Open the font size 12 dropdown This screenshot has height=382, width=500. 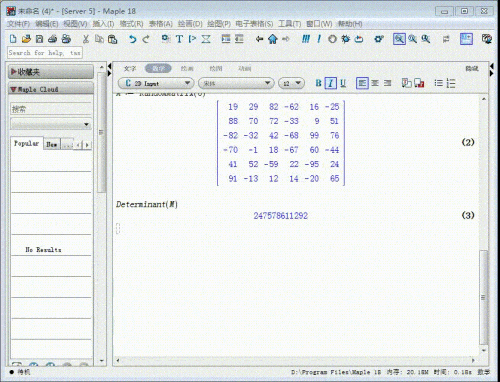coord(291,83)
